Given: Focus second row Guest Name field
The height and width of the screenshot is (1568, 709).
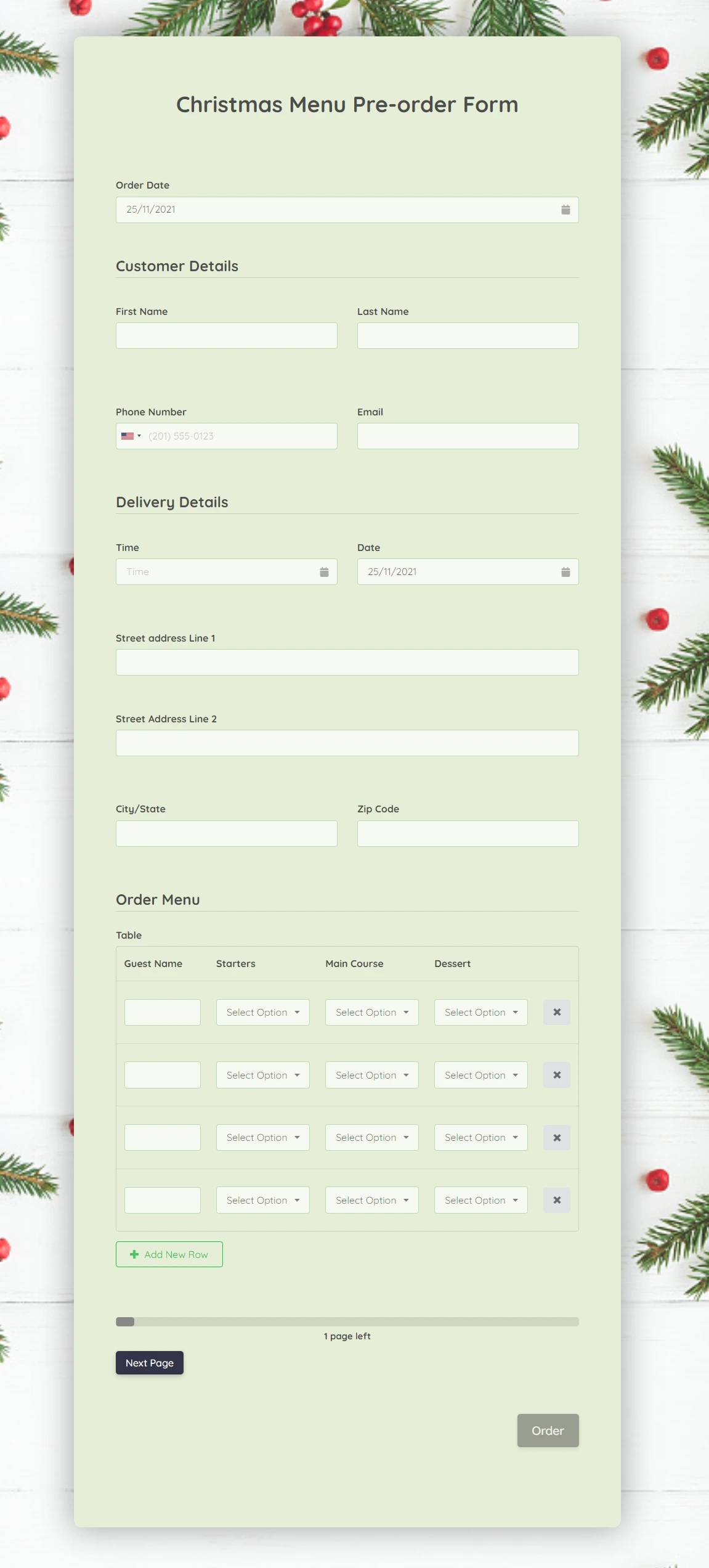Looking at the screenshot, I should pos(163,1075).
